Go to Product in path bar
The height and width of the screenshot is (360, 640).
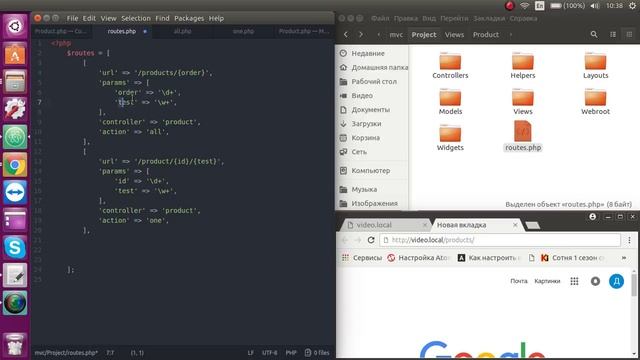[x=486, y=35]
